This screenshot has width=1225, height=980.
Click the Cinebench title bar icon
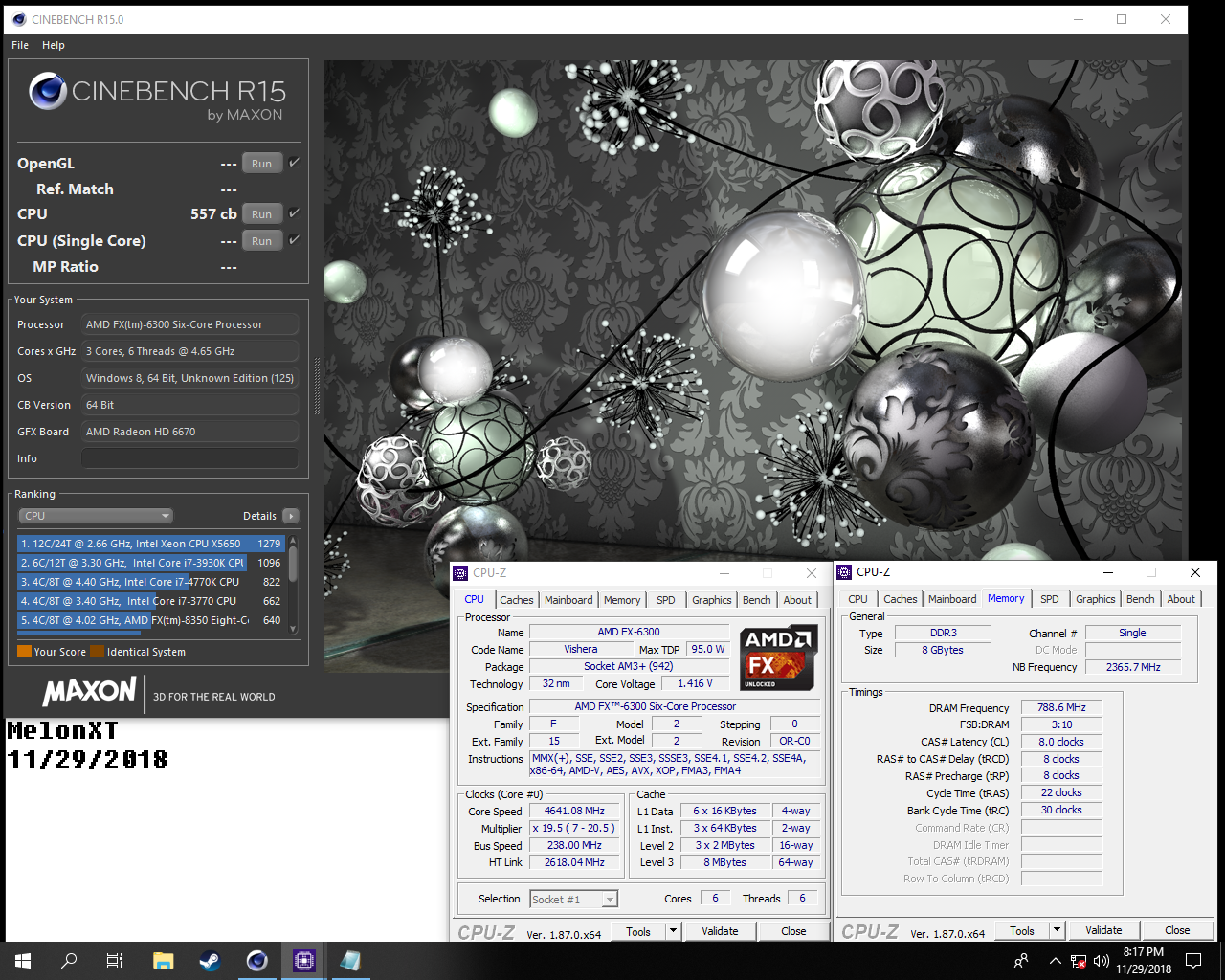[x=19, y=19]
